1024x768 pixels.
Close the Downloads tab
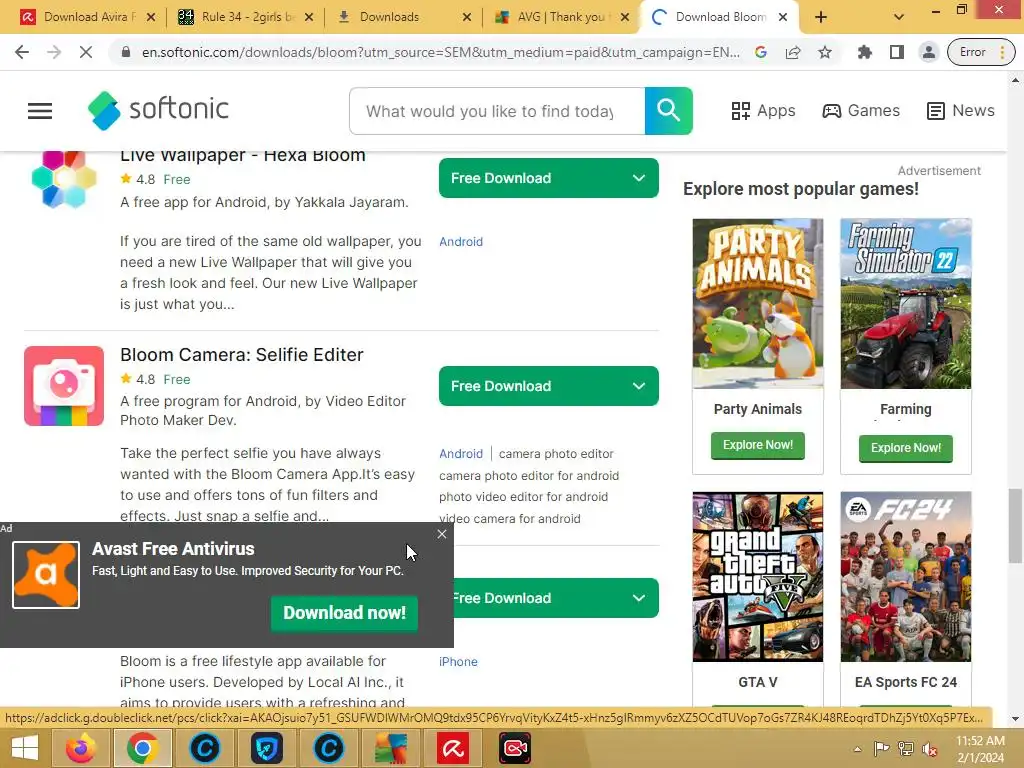click(x=467, y=17)
